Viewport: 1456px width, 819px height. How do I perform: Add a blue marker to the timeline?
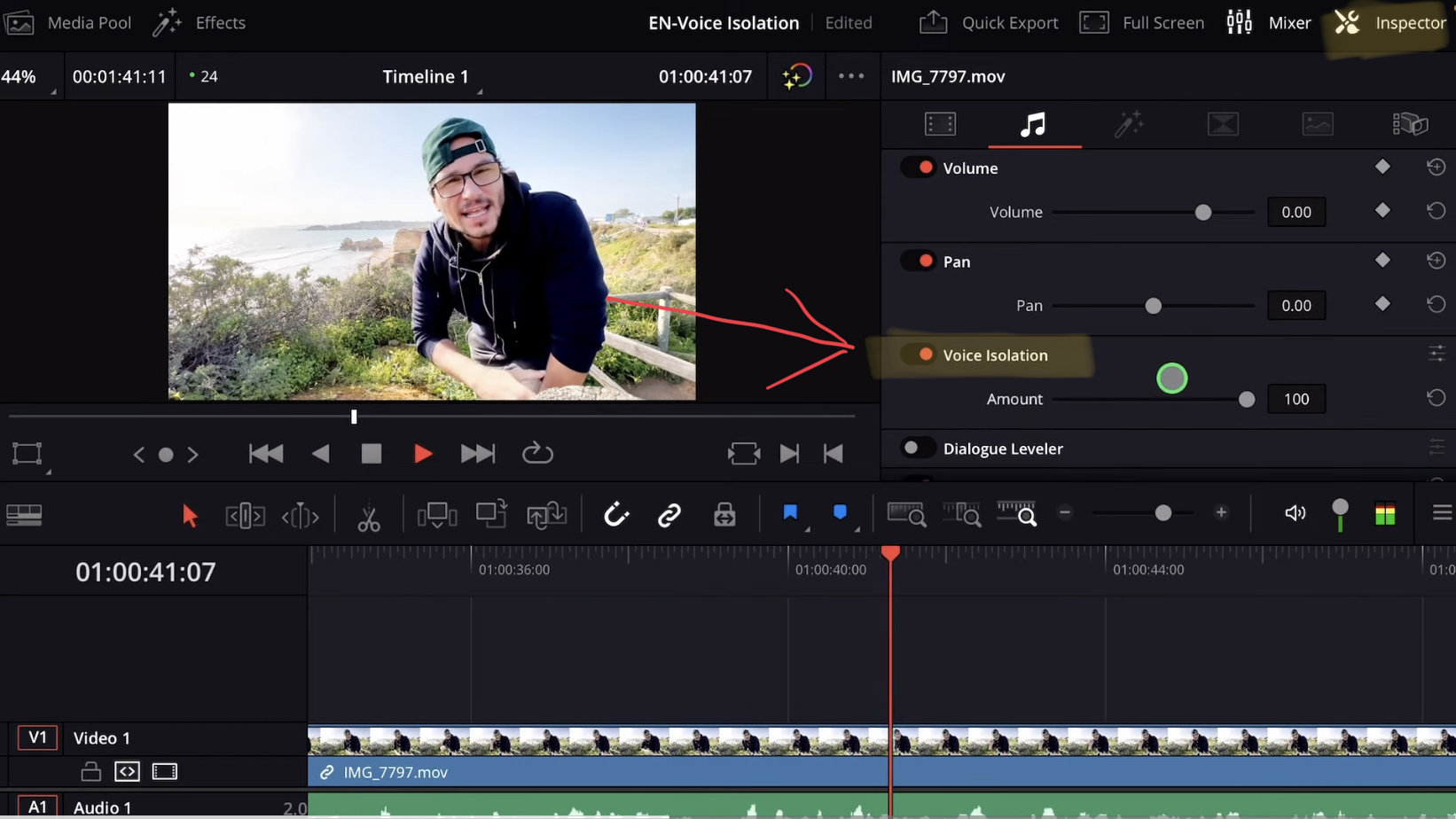pyautogui.click(x=839, y=512)
